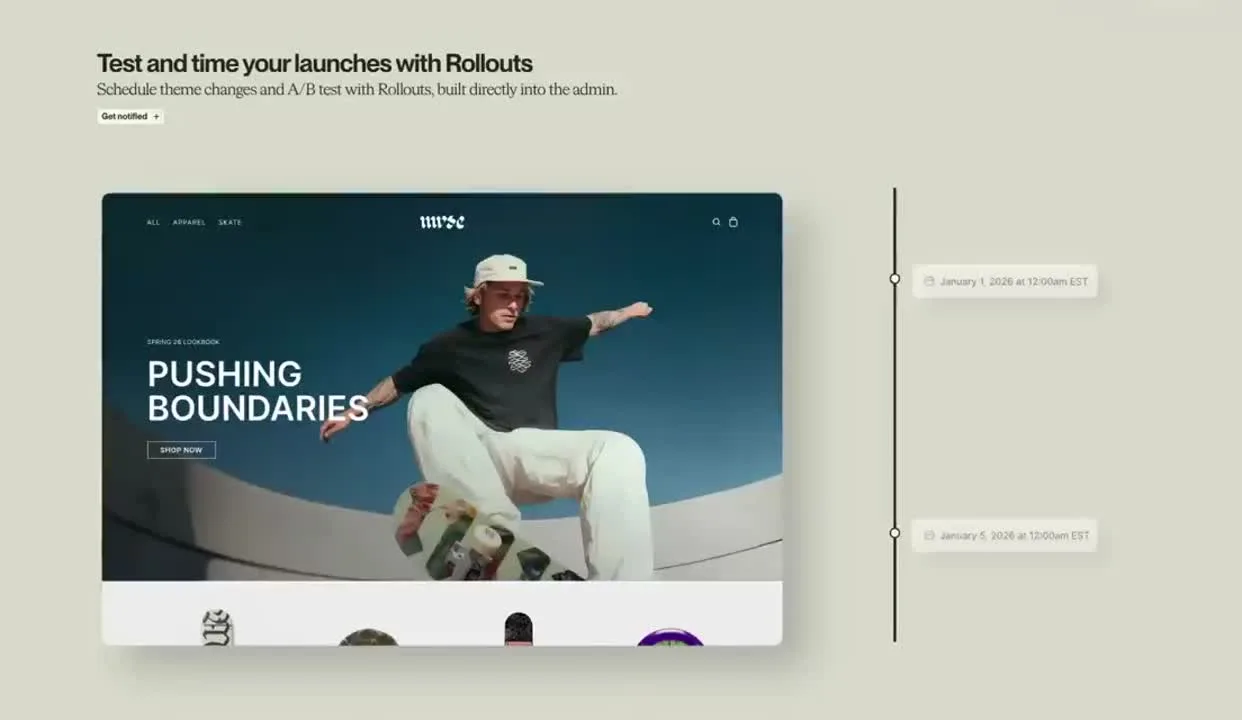Click the Get notified button

[130, 116]
